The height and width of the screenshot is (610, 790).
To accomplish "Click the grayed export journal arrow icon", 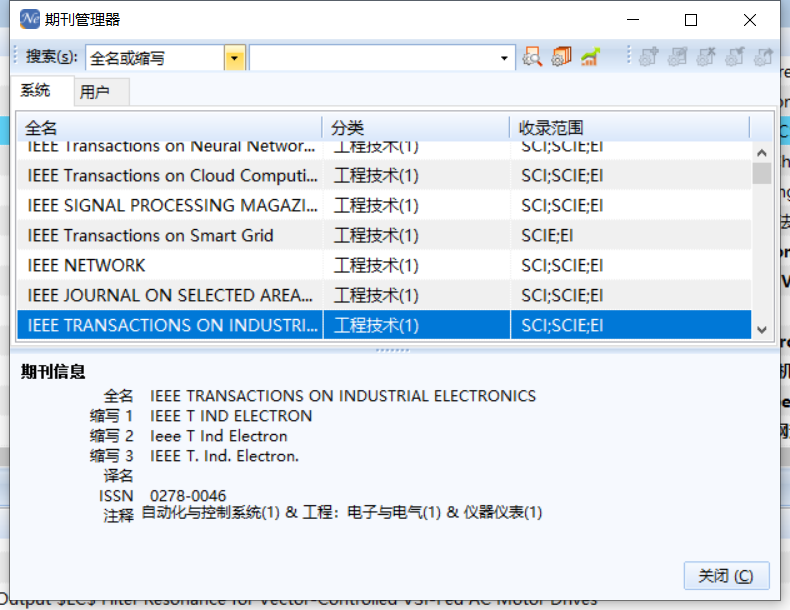I will [763, 56].
